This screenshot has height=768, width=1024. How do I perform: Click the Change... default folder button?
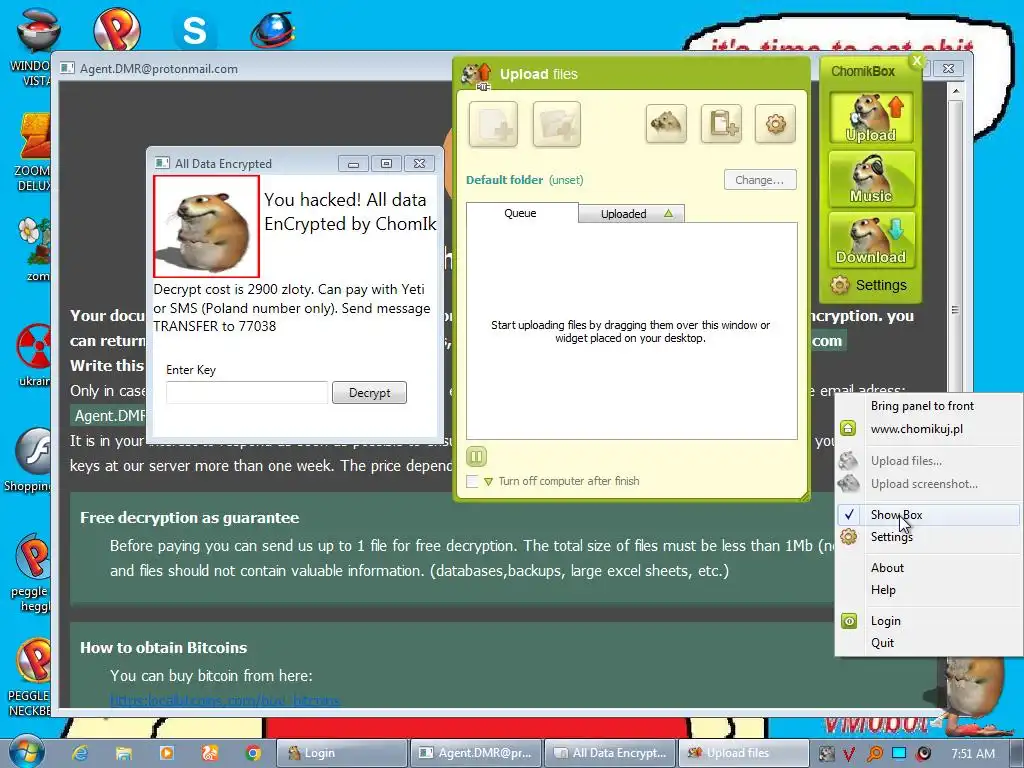point(760,180)
